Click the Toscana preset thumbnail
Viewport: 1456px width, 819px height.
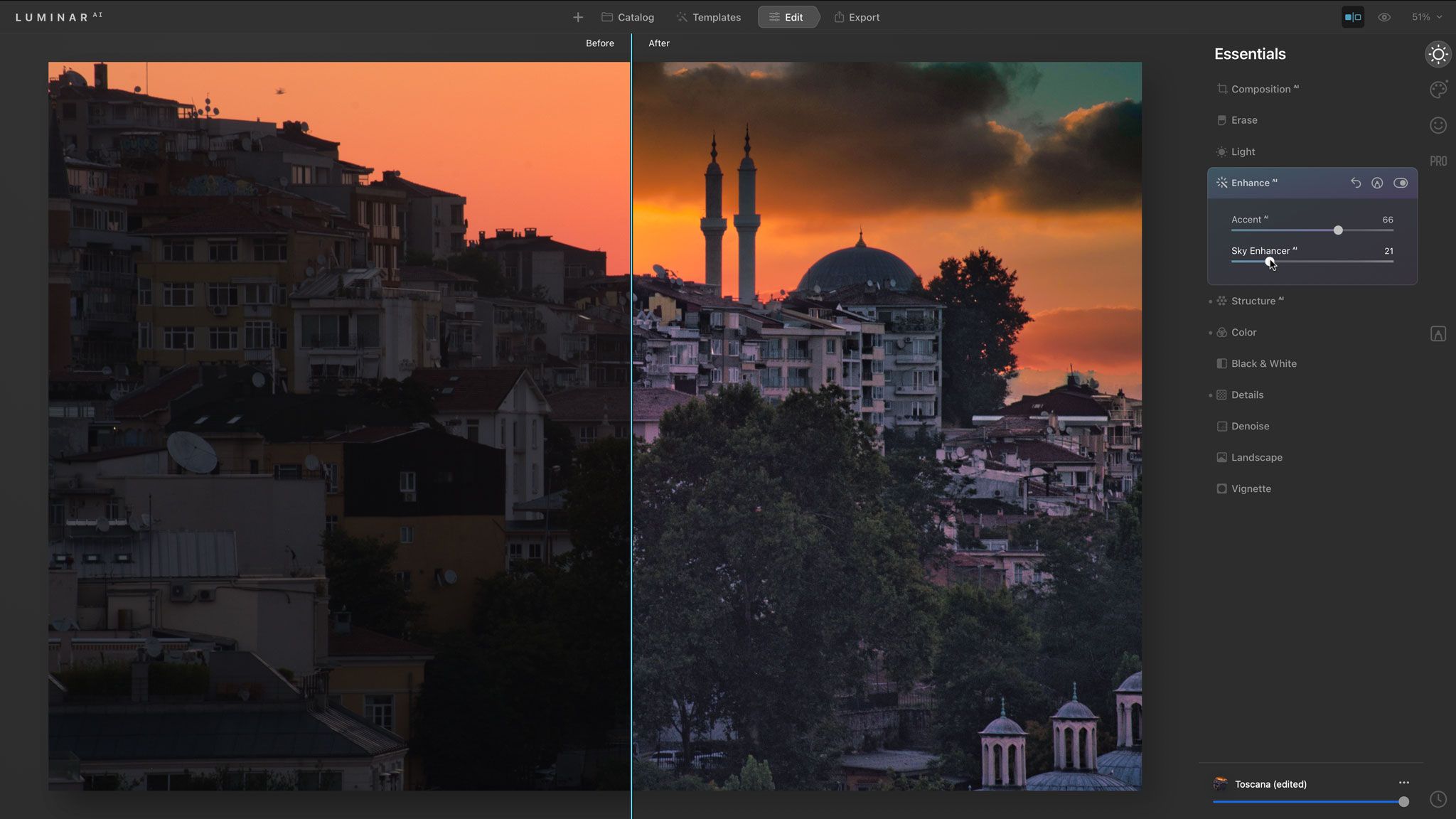(1220, 783)
